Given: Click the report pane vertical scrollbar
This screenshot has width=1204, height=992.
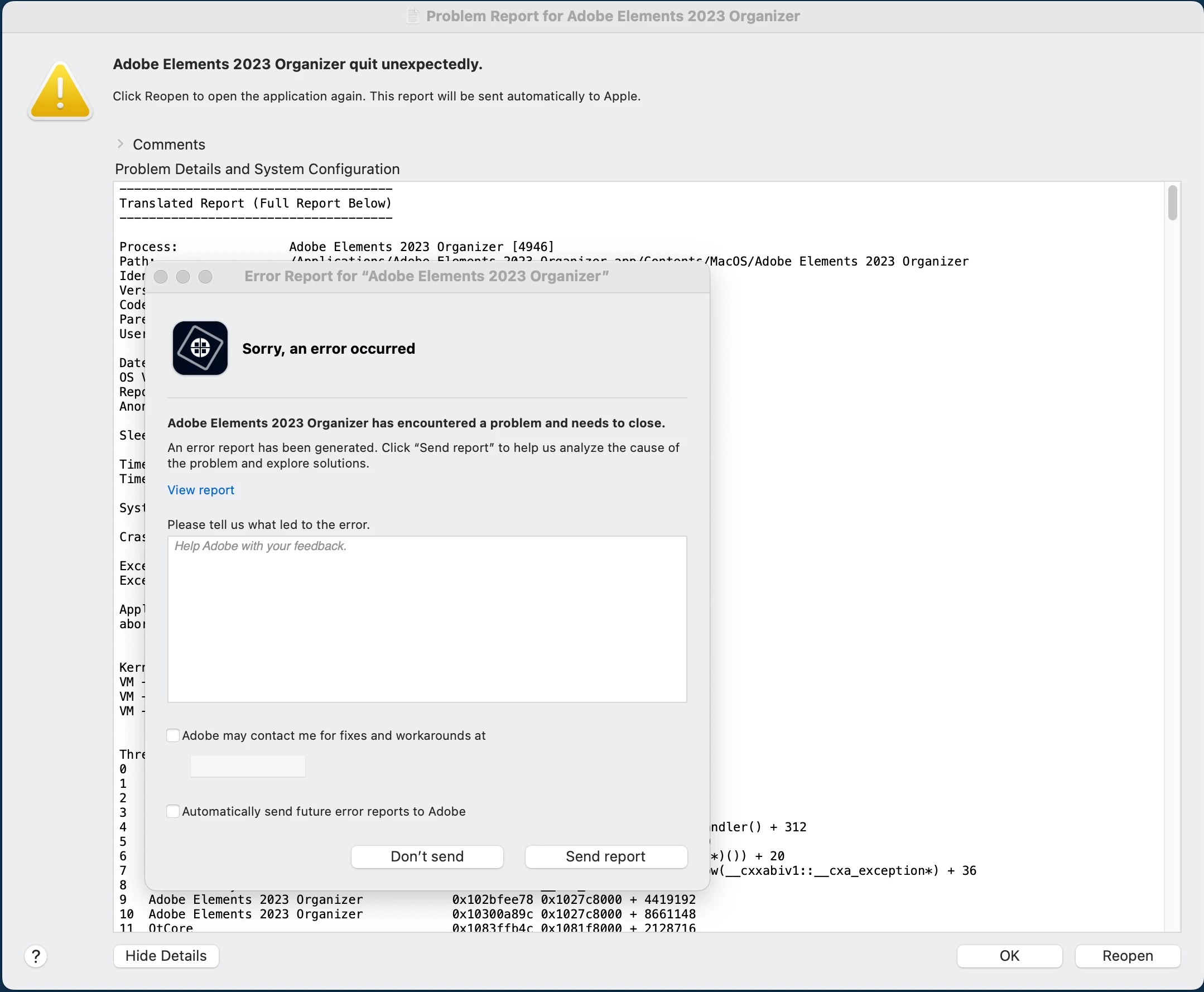Looking at the screenshot, I should point(1172,203).
